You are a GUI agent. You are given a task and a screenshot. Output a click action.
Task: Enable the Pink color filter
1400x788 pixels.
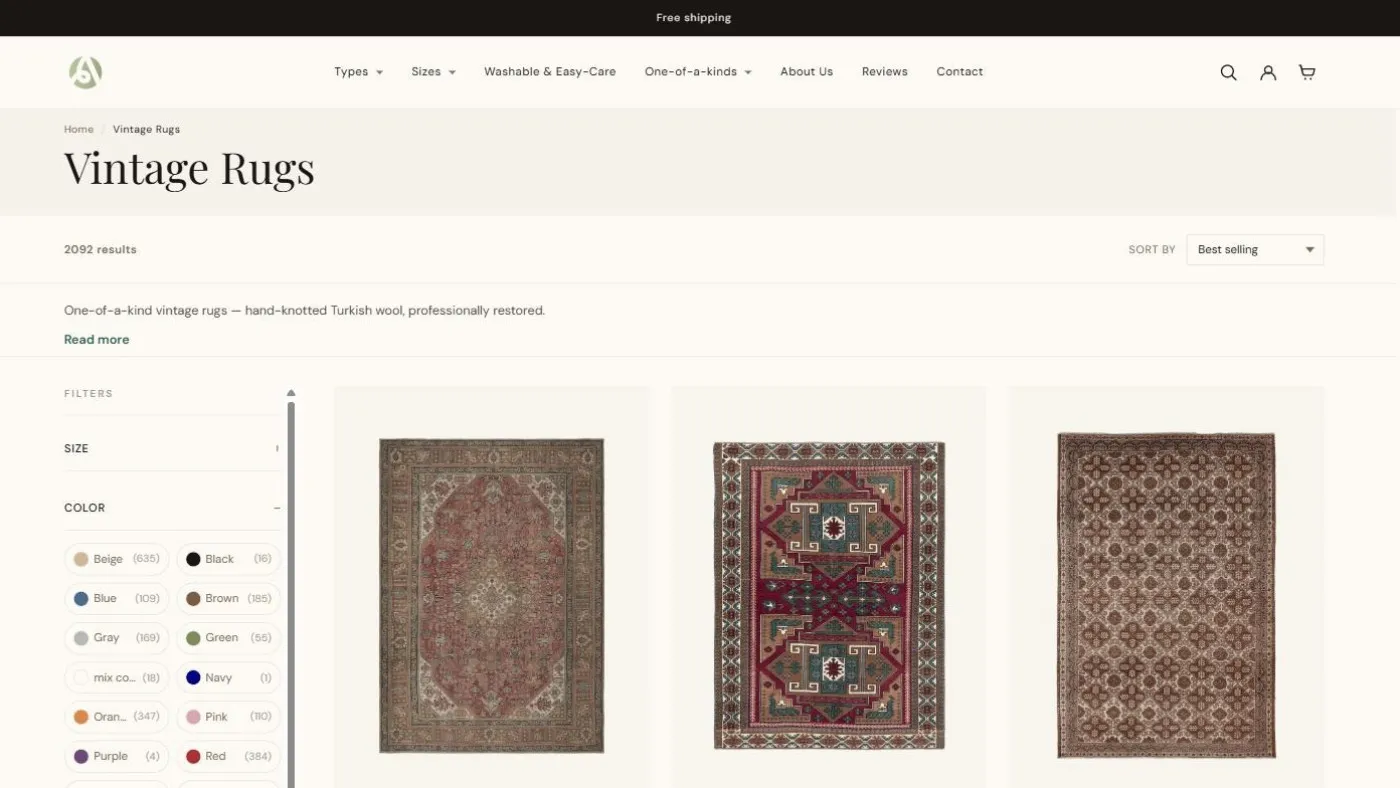tap(228, 716)
